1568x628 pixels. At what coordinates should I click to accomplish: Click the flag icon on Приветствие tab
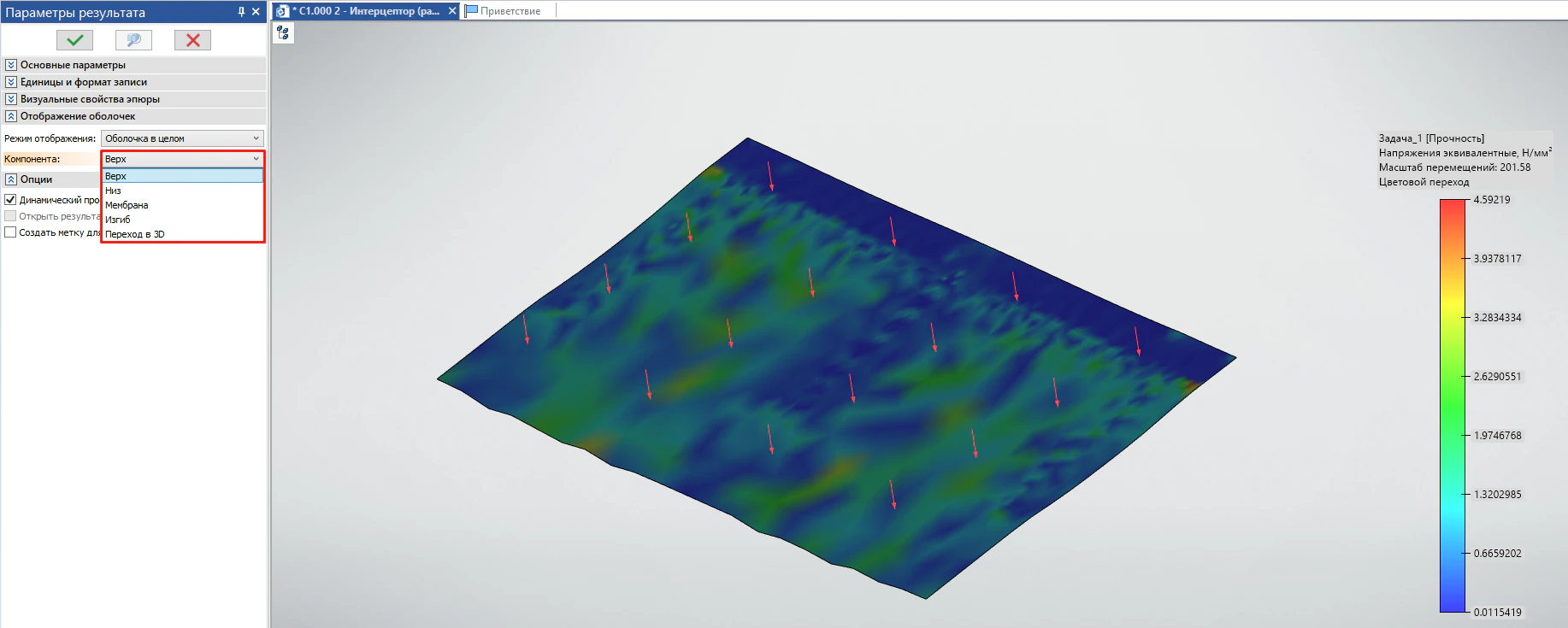coord(471,11)
